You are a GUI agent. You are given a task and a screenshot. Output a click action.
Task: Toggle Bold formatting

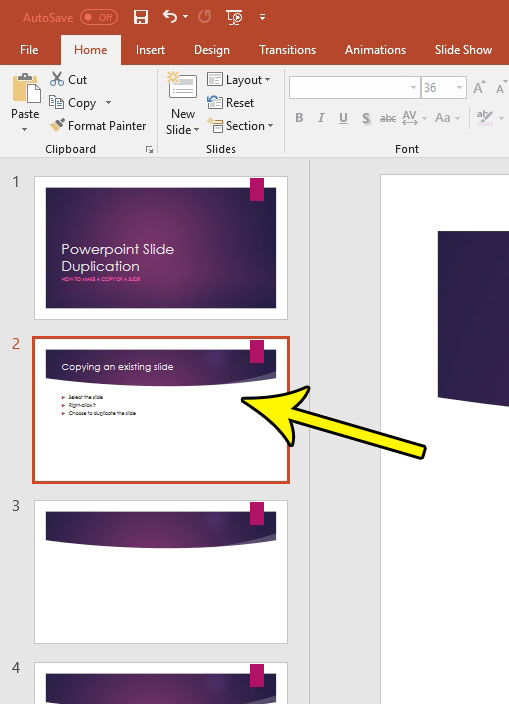(x=299, y=118)
